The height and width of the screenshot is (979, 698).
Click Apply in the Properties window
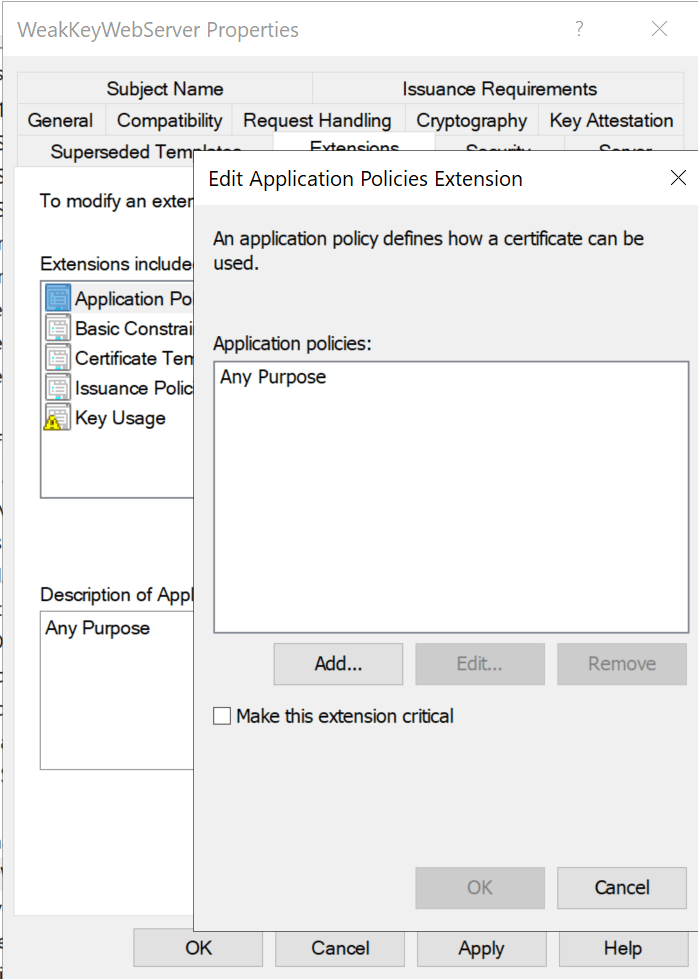pos(481,947)
